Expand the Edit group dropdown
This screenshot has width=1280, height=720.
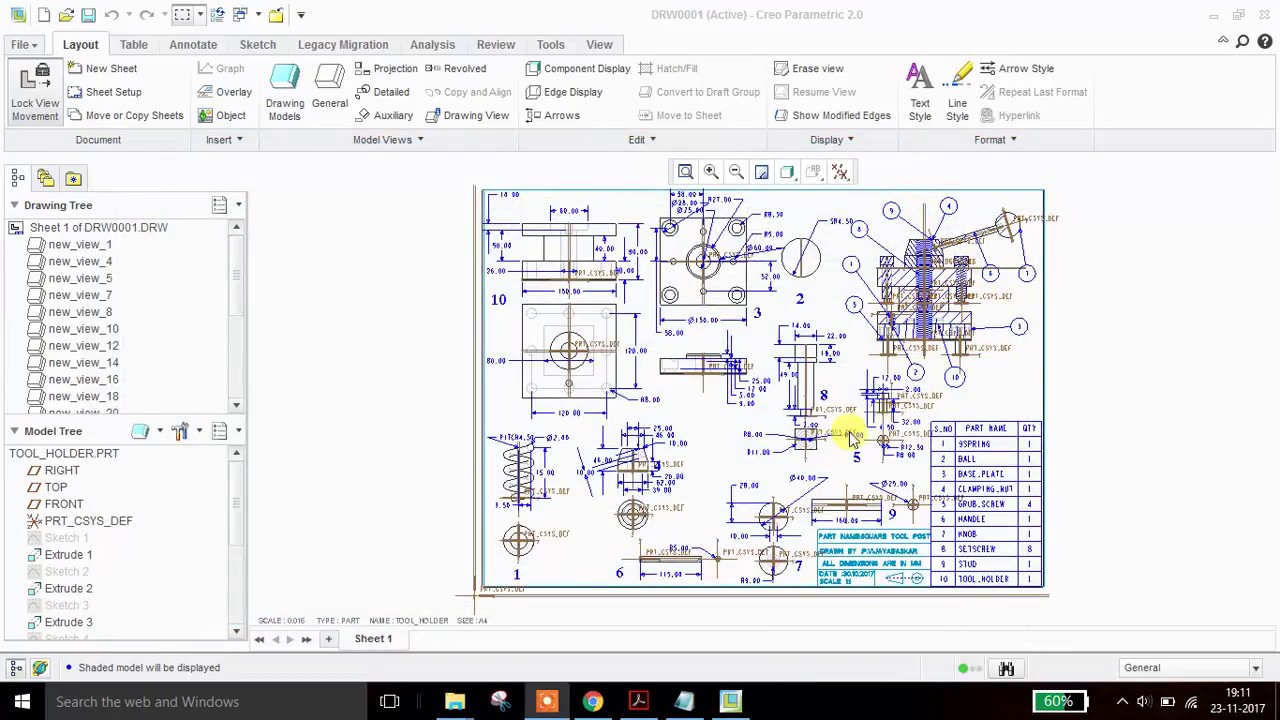[642, 140]
